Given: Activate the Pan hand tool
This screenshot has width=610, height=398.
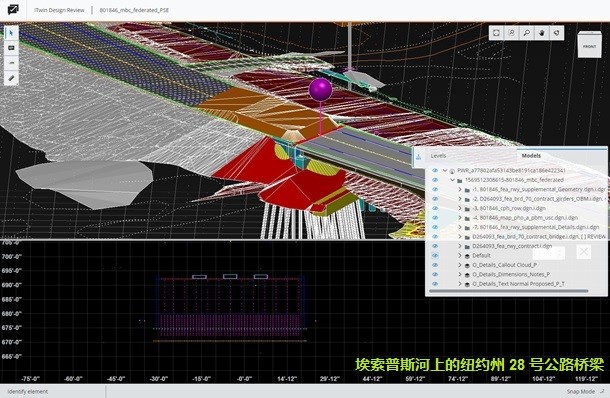Looking at the screenshot, I should tap(542, 33).
